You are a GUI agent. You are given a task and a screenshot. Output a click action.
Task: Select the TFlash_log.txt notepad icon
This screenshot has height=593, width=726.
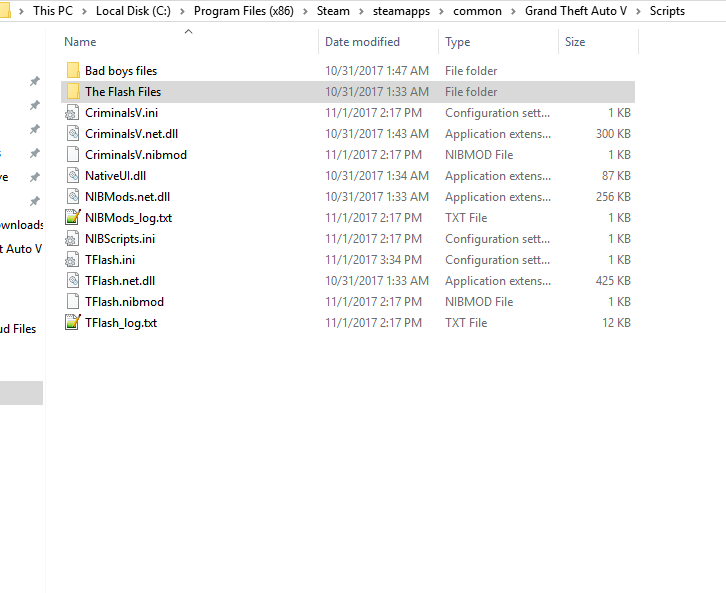tap(73, 323)
